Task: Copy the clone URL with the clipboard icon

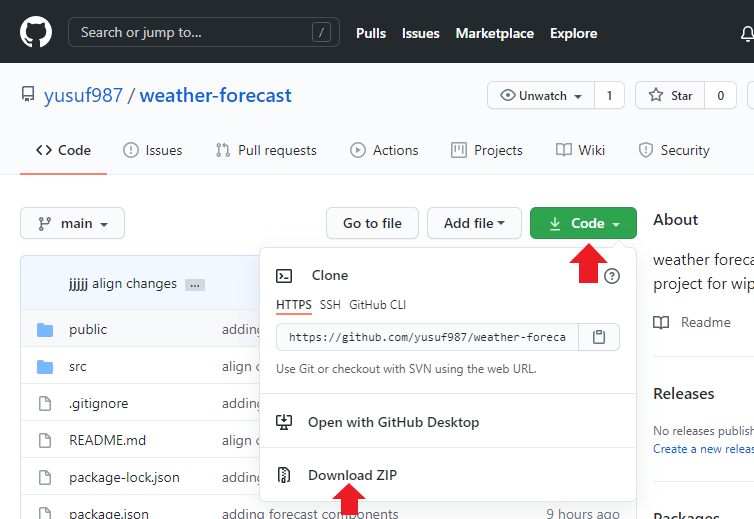Action: [599, 337]
